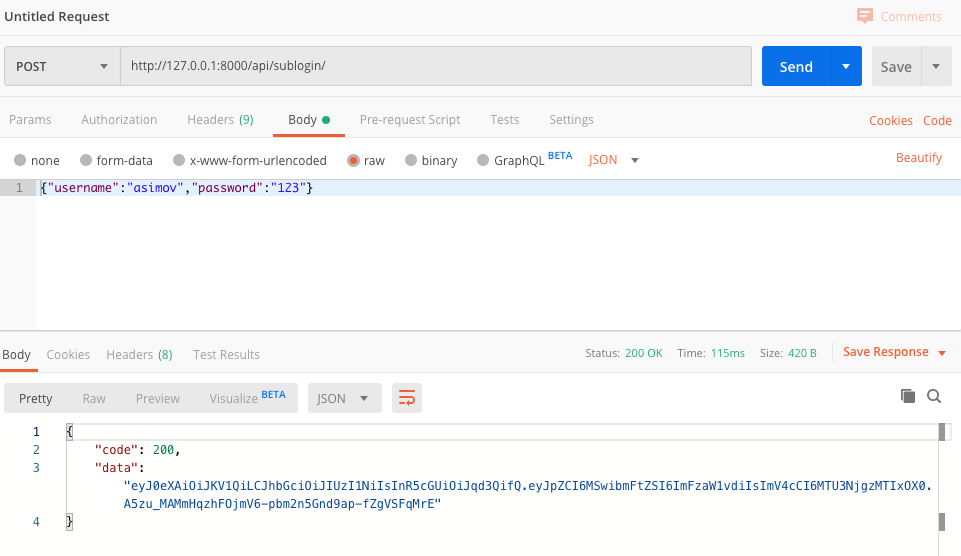
Task: Open the response format JSON dropdown
Action: (344, 398)
